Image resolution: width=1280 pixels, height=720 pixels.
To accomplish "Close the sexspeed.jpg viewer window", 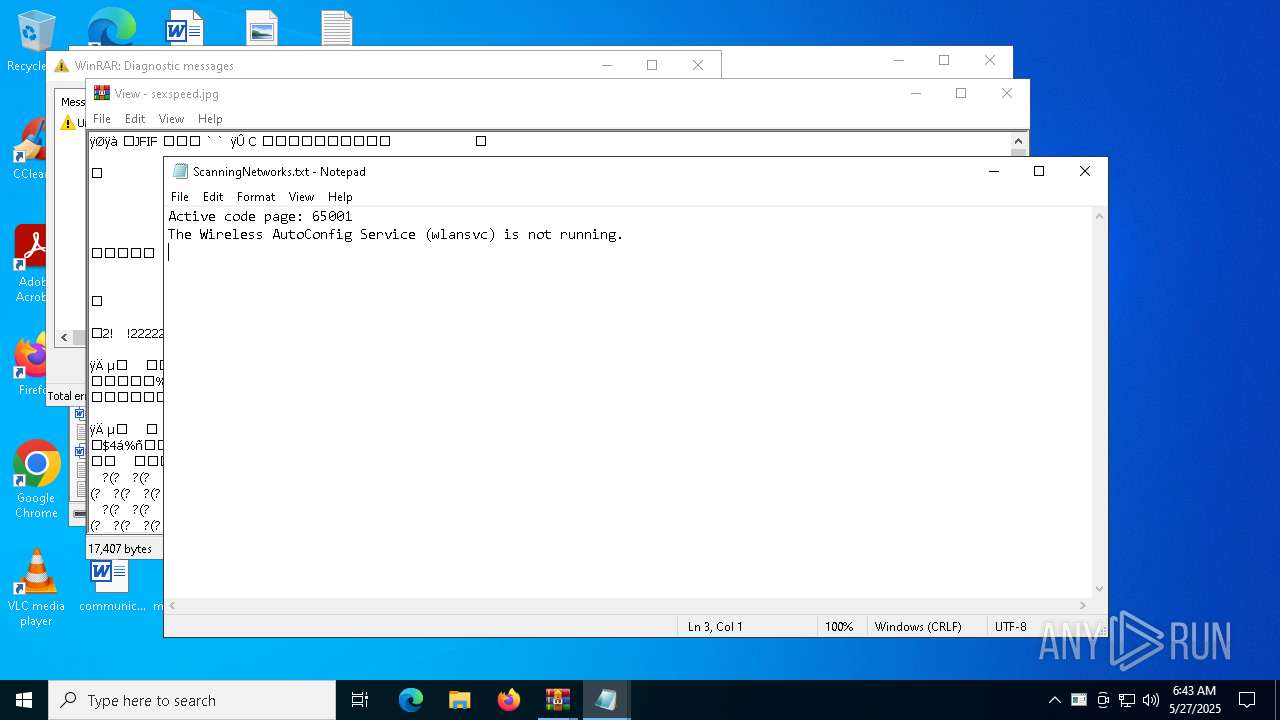I will pyautogui.click(x=1007, y=93).
